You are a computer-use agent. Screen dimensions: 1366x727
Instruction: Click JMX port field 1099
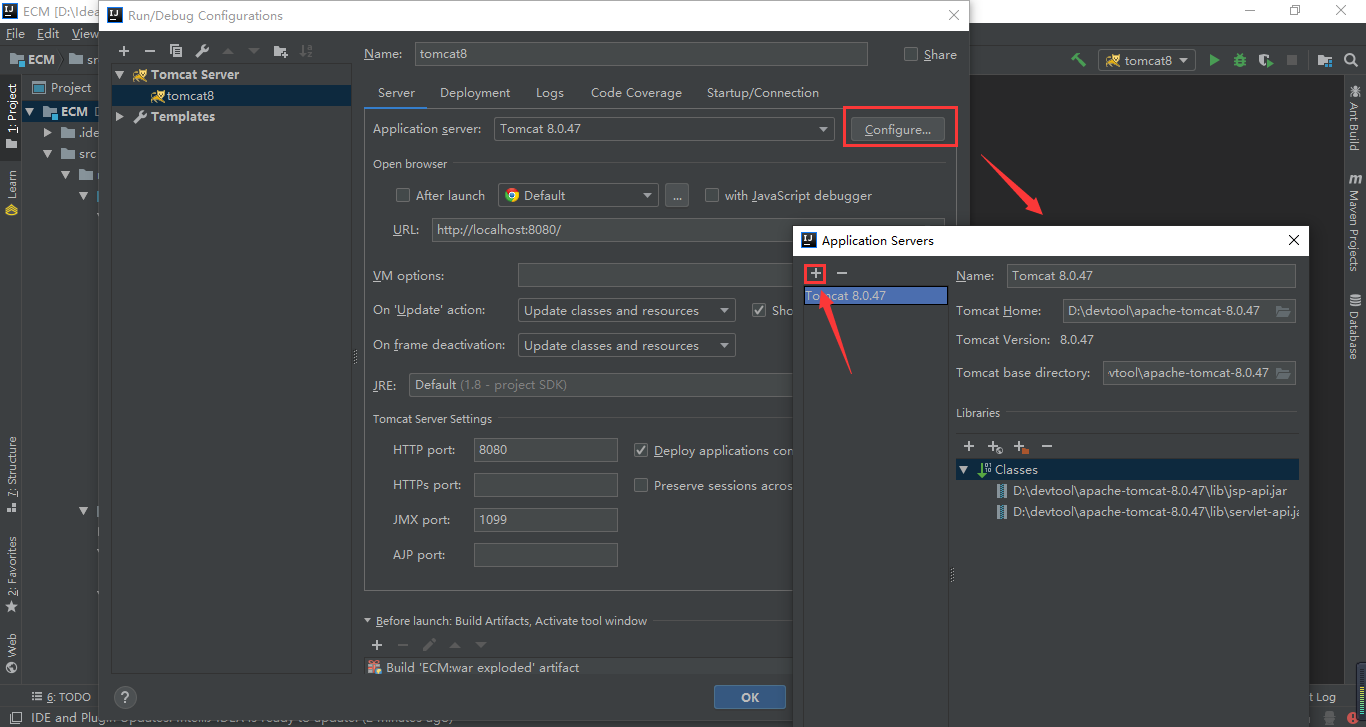(546, 520)
